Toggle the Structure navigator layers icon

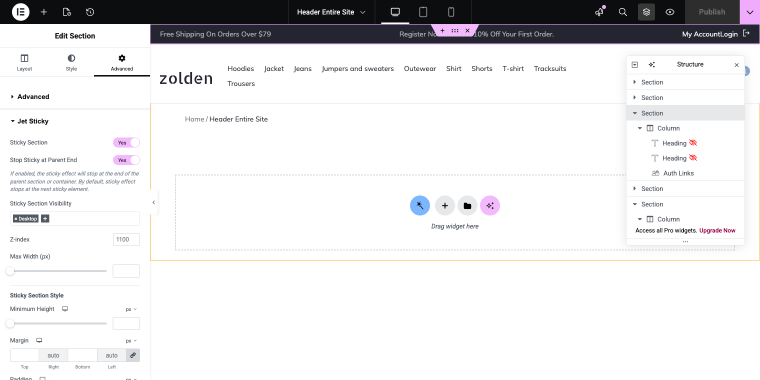pyautogui.click(x=647, y=12)
